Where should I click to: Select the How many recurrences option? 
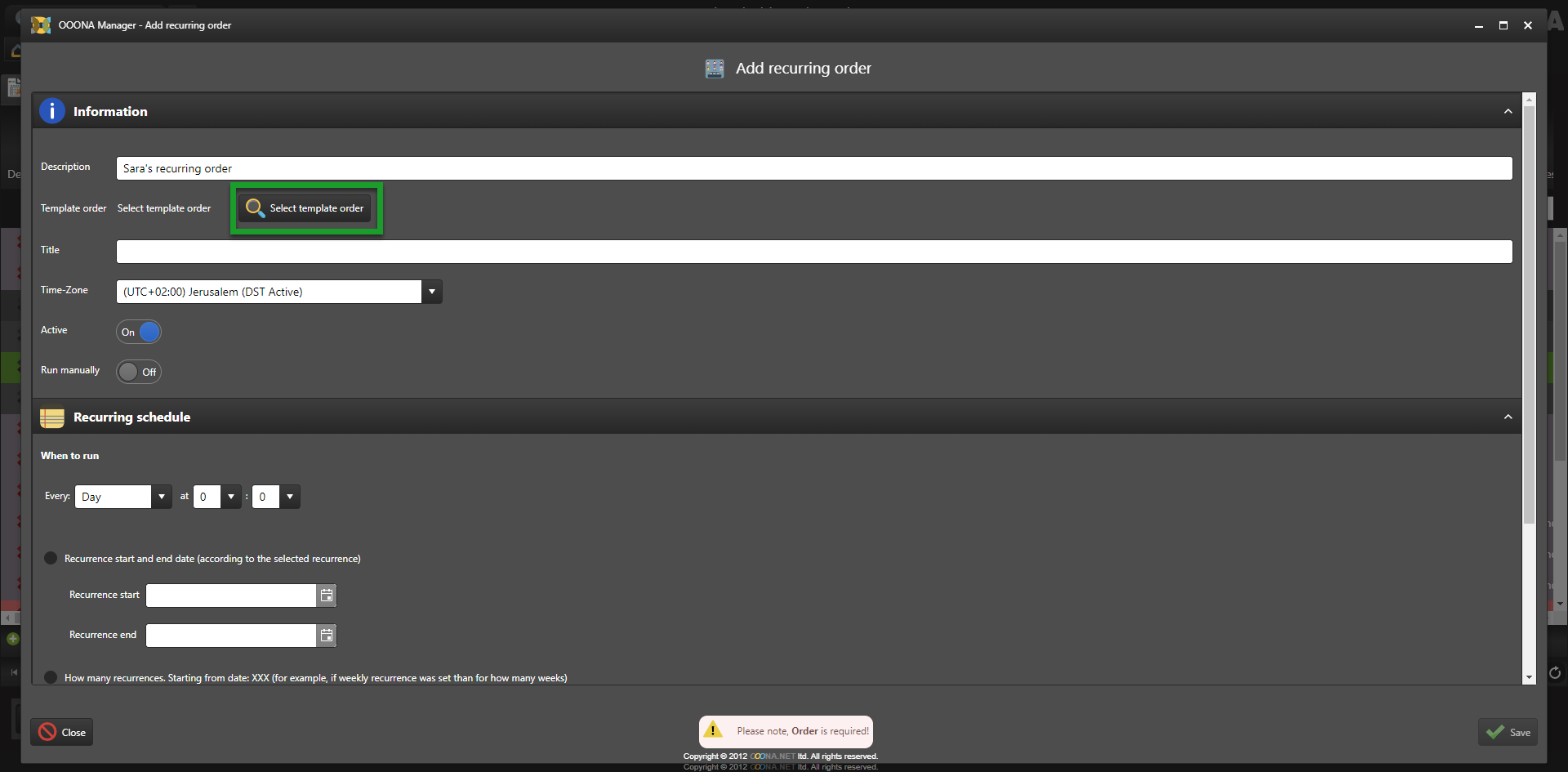51,677
